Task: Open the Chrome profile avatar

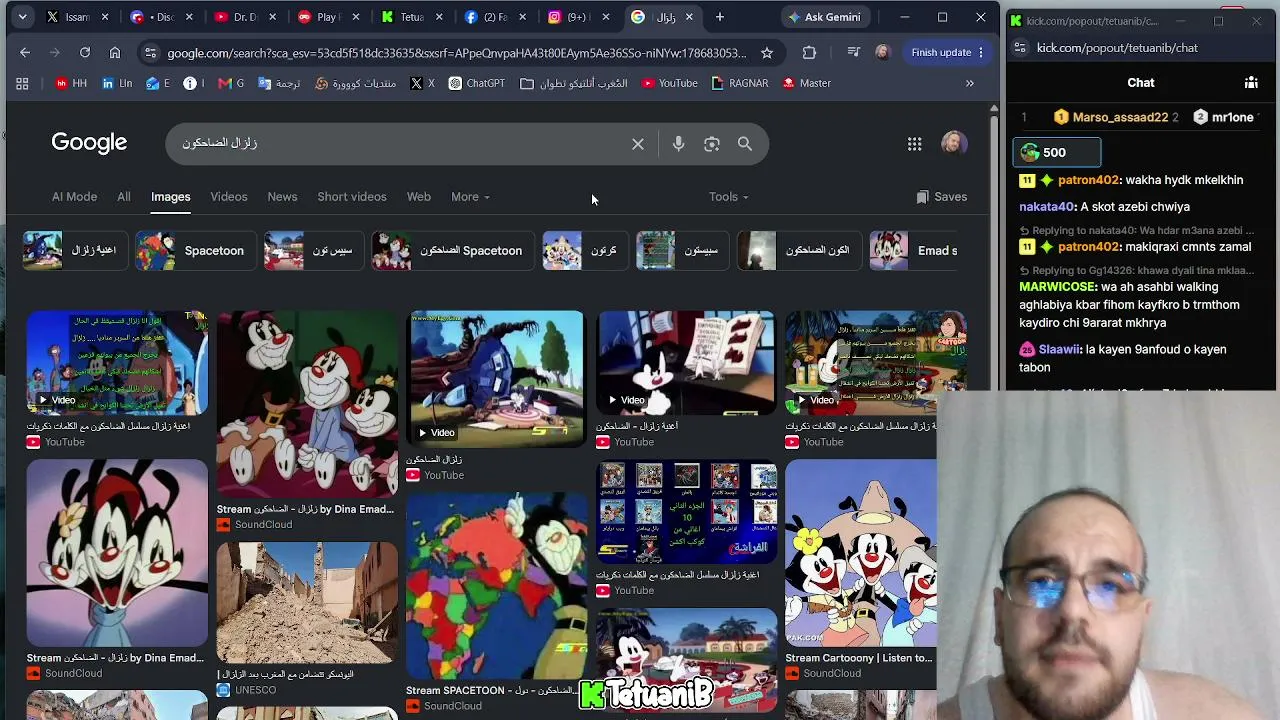Action: point(882,52)
